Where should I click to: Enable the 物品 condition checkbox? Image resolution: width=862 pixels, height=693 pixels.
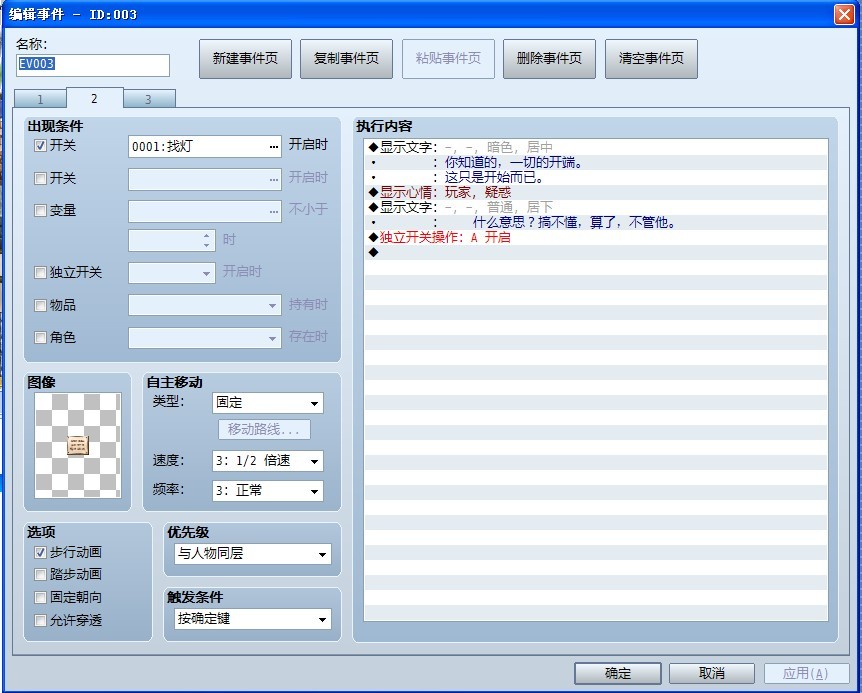40,306
